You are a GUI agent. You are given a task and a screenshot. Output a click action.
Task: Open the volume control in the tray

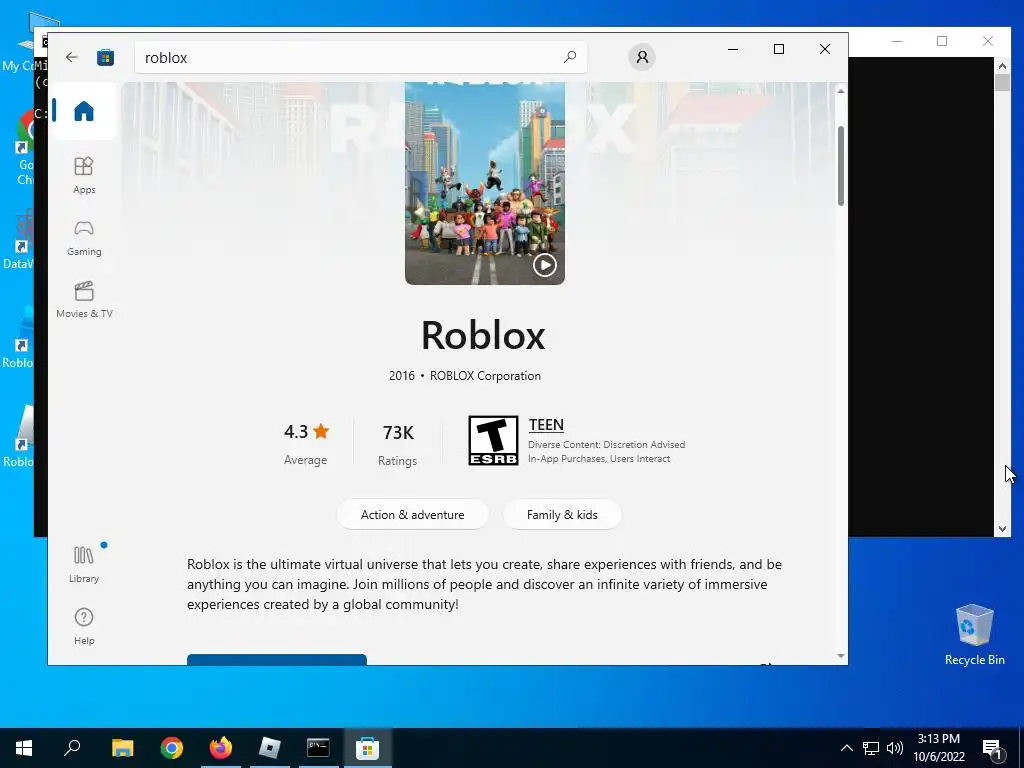click(x=895, y=748)
